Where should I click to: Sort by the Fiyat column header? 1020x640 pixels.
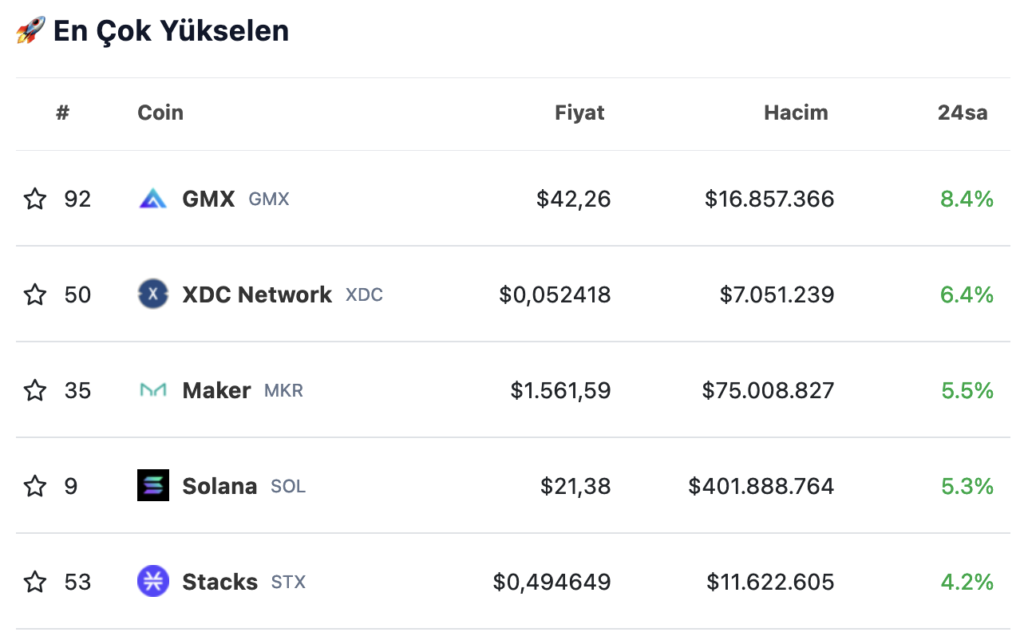pyautogui.click(x=579, y=113)
